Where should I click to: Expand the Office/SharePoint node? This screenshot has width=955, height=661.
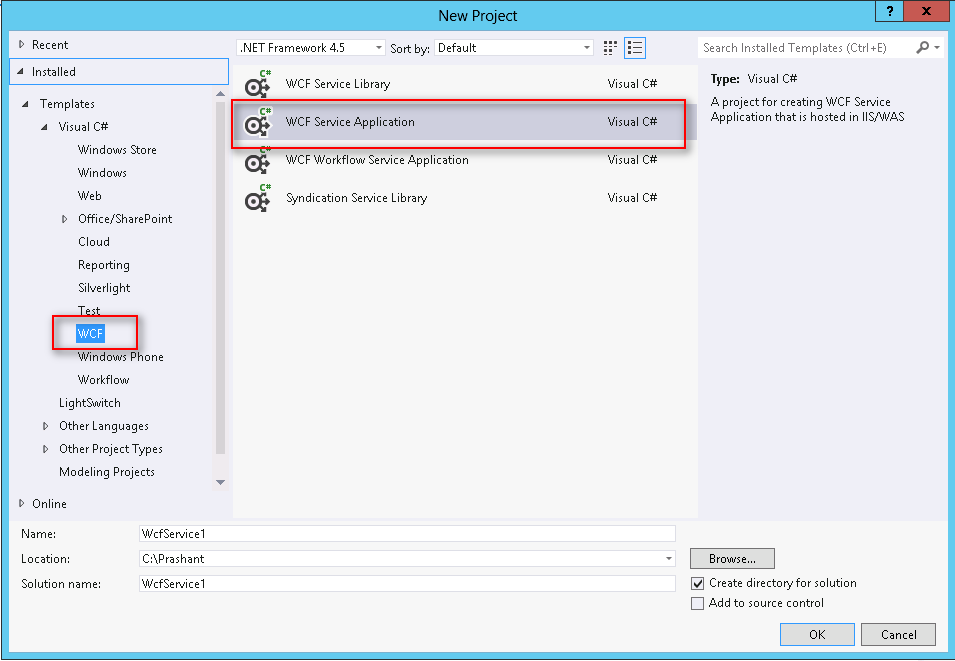(64, 219)
